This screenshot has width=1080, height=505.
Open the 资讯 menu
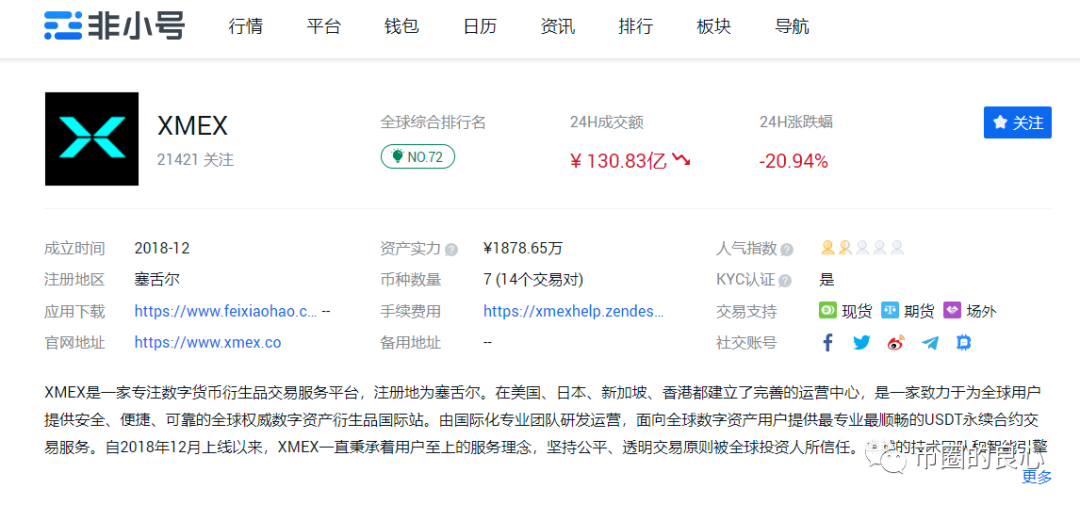click(x=558, y=27)
